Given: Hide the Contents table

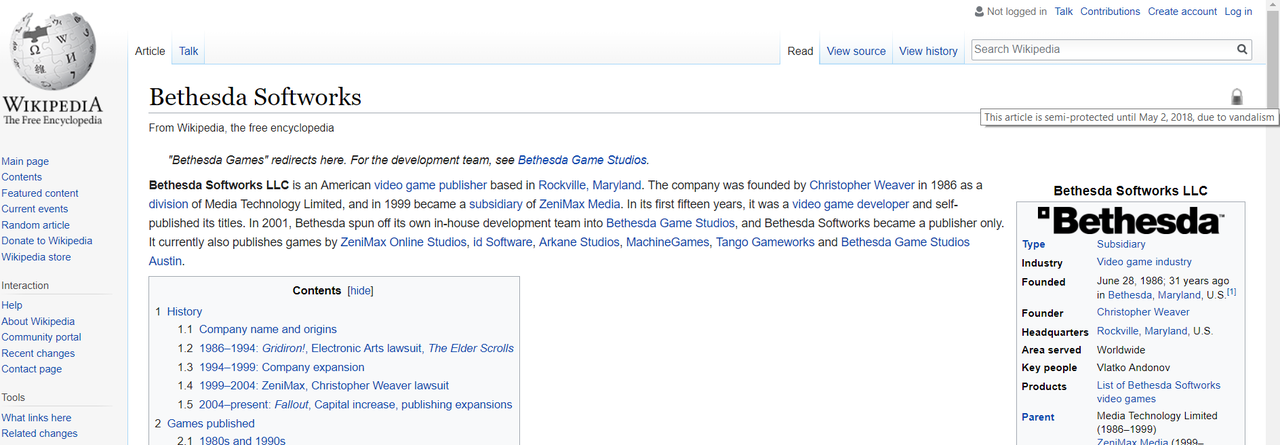Looking at the screenshot, I should point(360,291).
